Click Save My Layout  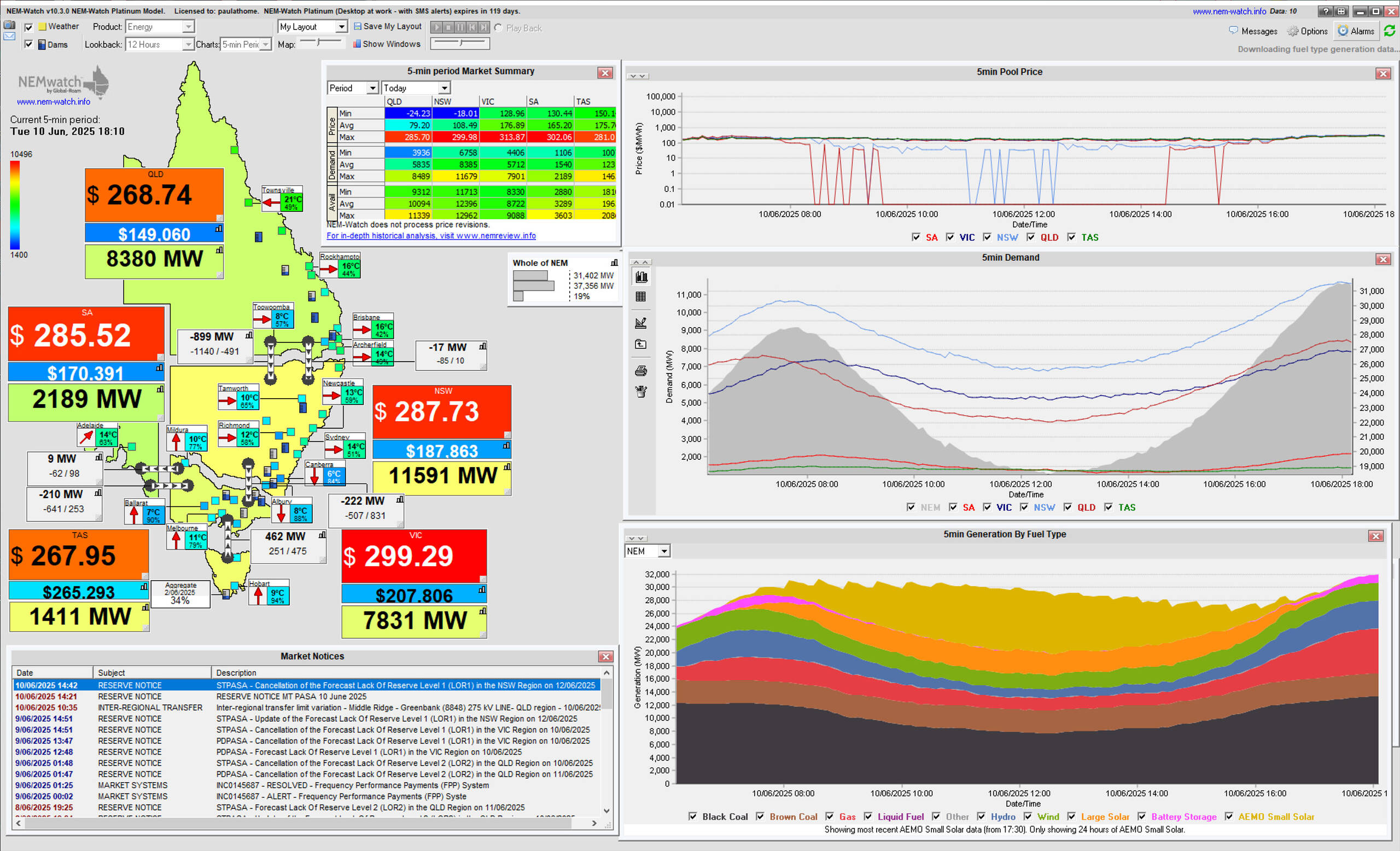(x=388, y=26)
